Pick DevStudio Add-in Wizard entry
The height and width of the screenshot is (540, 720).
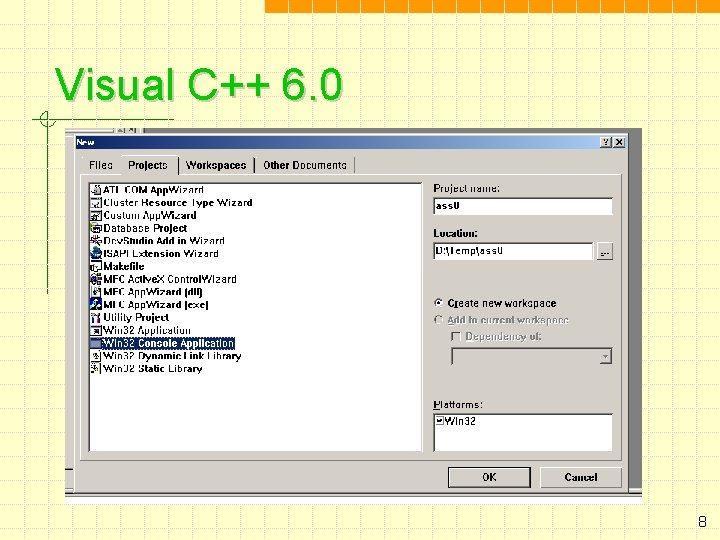tap(164, 241)
